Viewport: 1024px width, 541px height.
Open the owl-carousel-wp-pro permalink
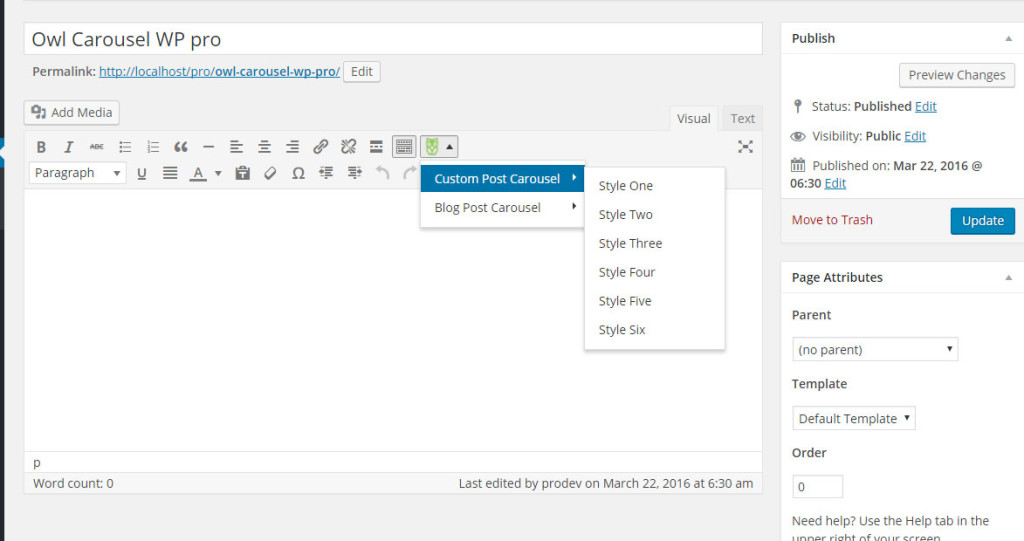pyautogui.click(x=219, y=71)
